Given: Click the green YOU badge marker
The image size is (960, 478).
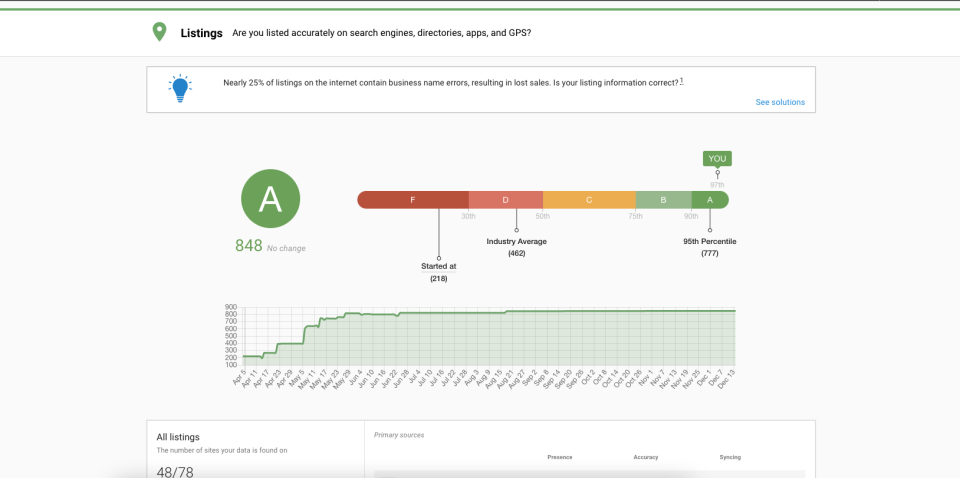Looking at the screenshot, I should point(717,158).
